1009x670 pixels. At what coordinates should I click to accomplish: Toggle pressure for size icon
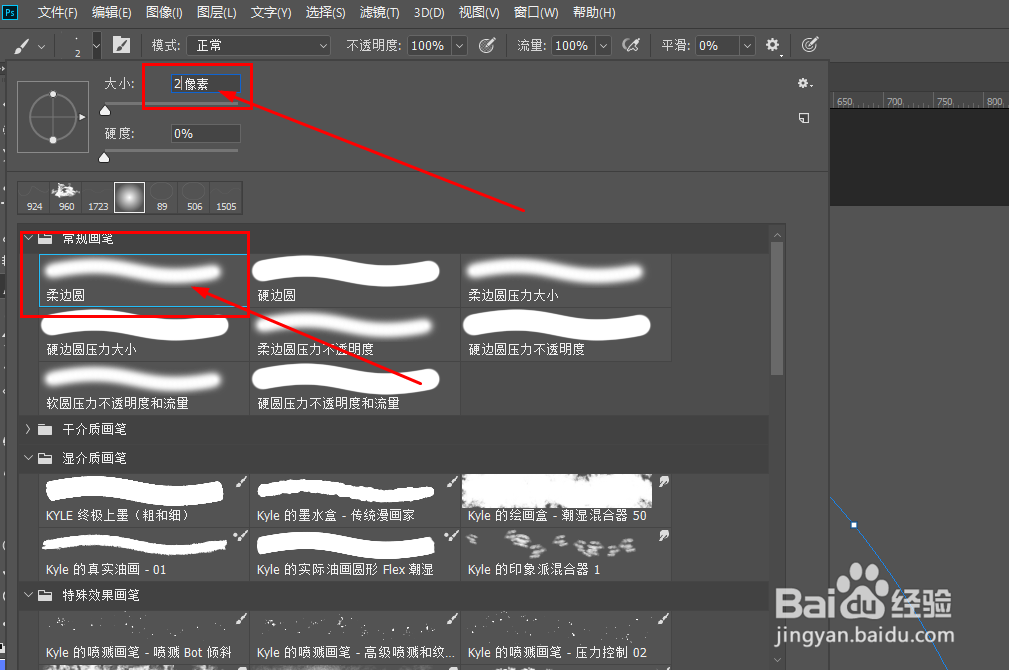[810, 44]
